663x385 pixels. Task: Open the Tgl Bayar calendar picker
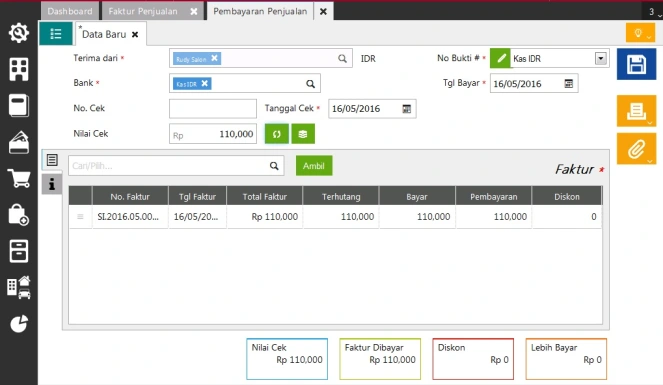[x=569, y=84]
